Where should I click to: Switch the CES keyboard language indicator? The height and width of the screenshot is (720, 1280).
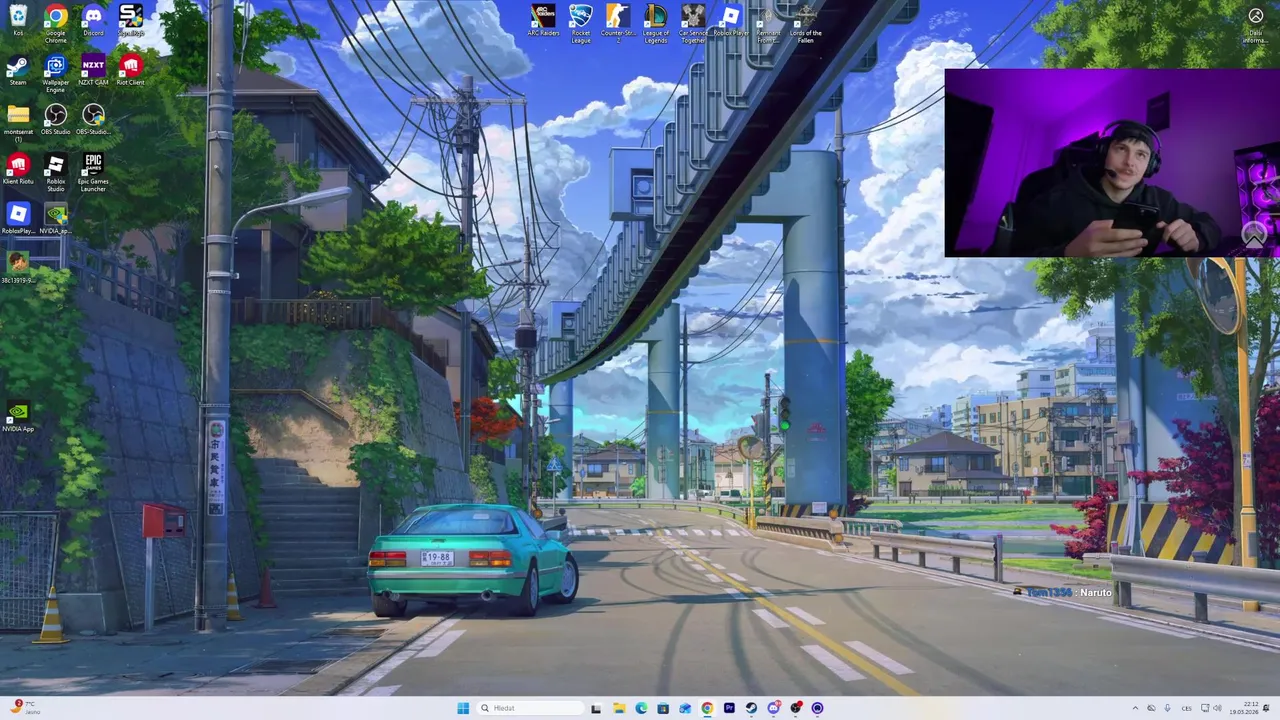1187,708
